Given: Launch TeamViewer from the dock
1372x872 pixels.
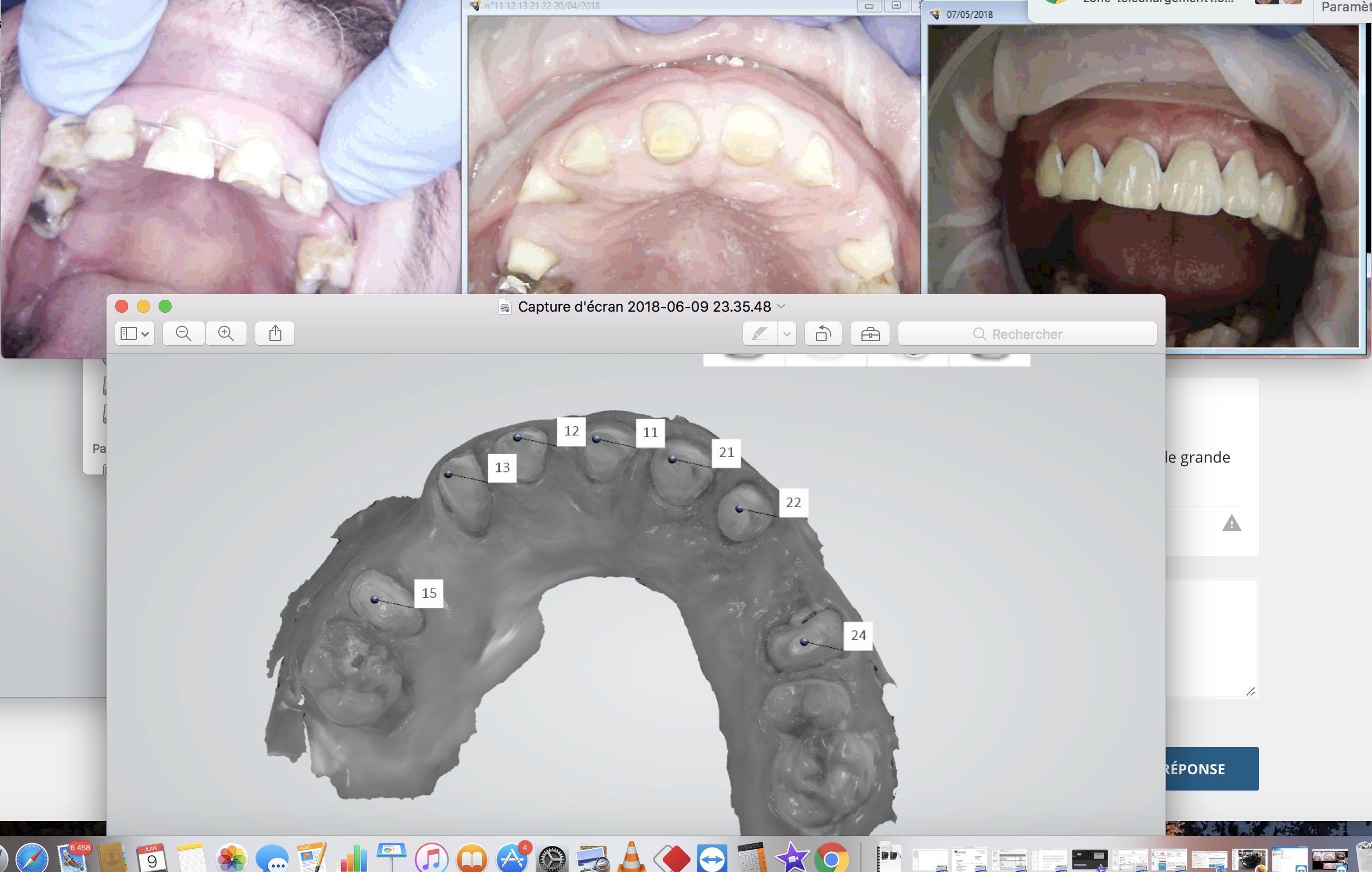Looking at the screenshot, I should tap(712, 858).
